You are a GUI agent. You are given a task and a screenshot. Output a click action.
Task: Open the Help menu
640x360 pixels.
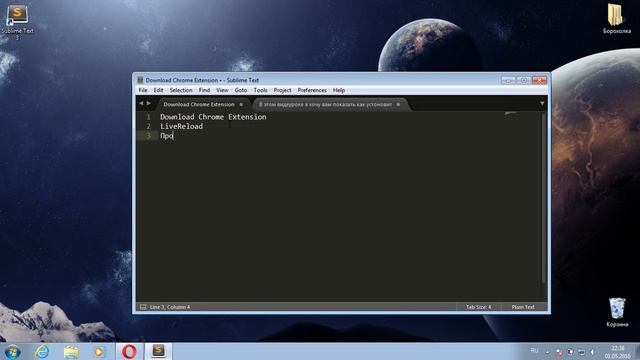339,90
